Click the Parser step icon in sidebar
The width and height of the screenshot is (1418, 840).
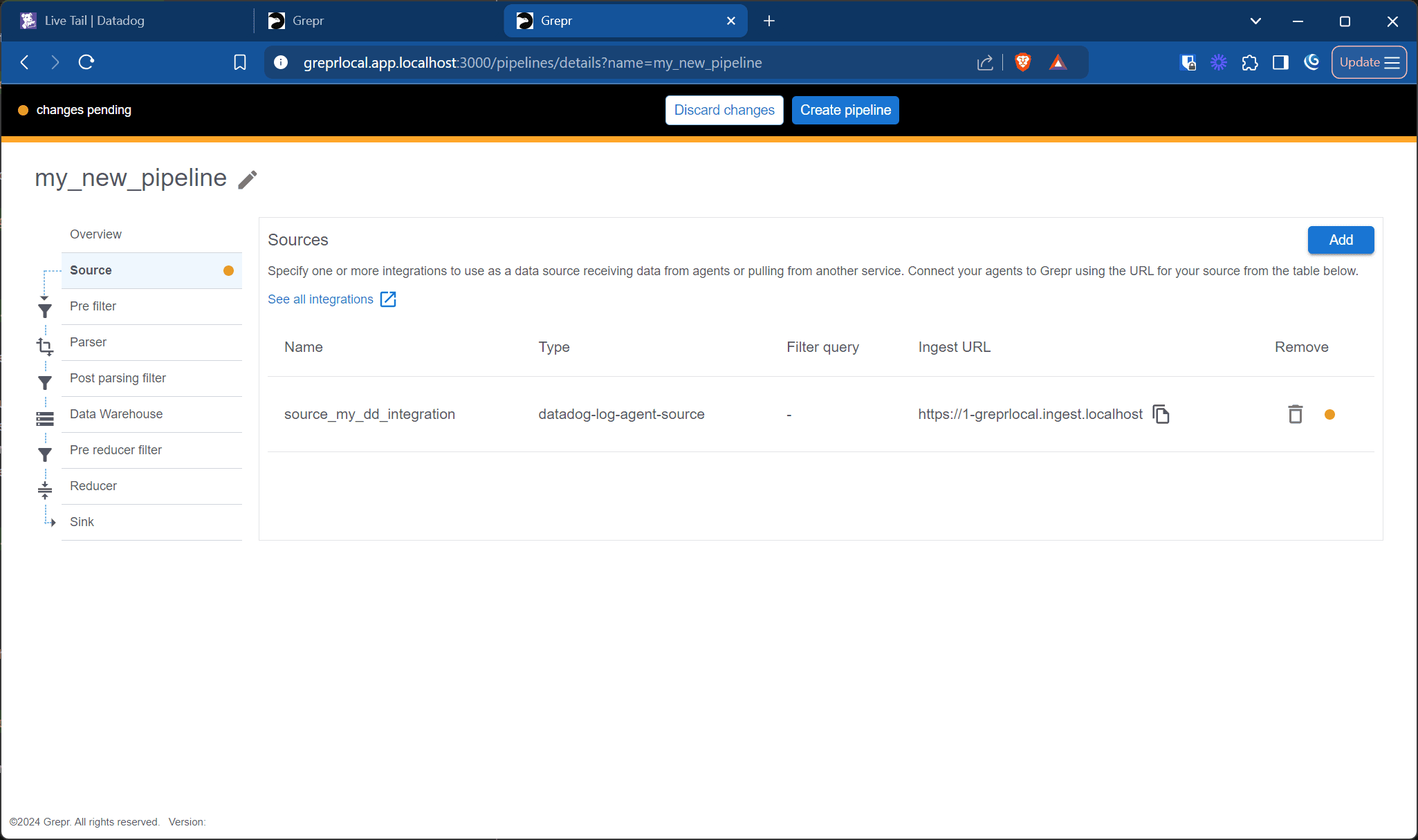pos(45,342)
